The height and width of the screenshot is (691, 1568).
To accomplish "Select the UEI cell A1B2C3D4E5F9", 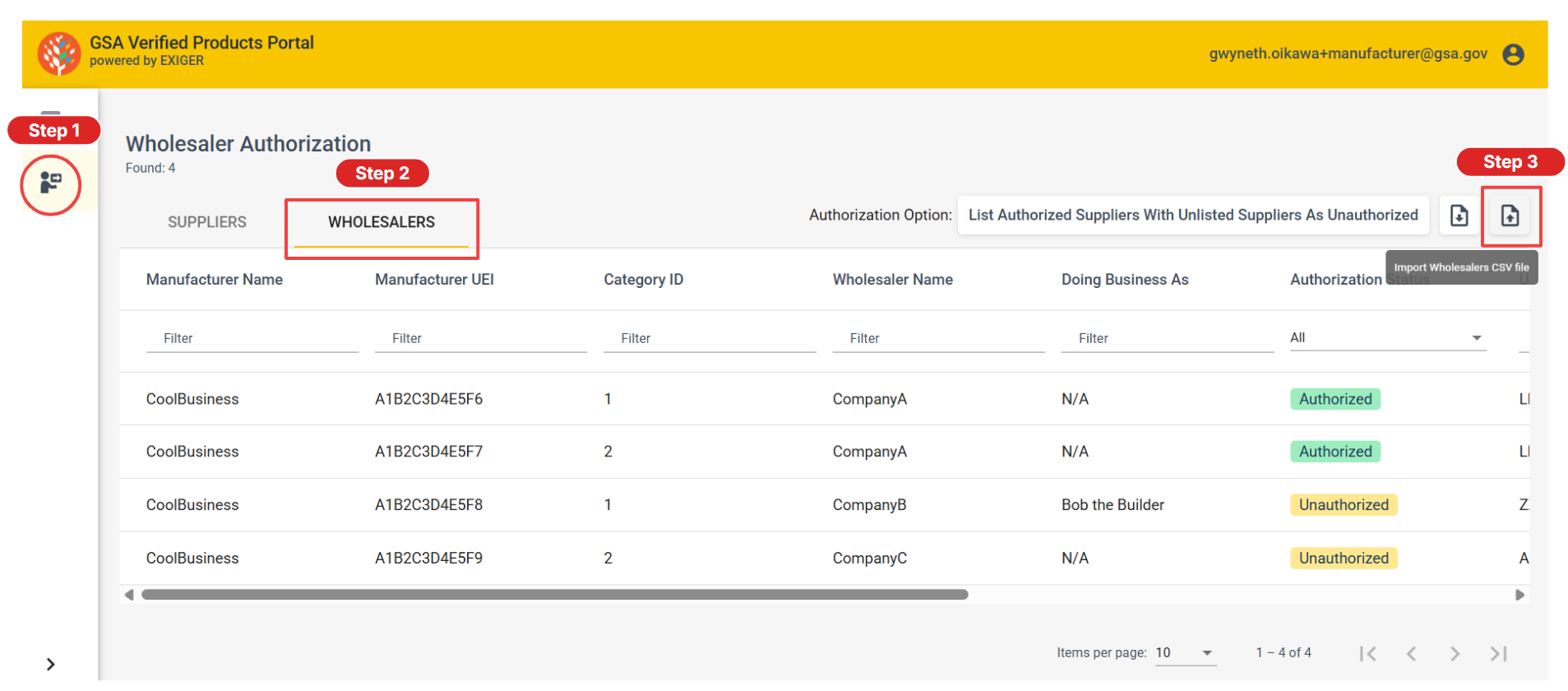I will click(x=428, y=559).
